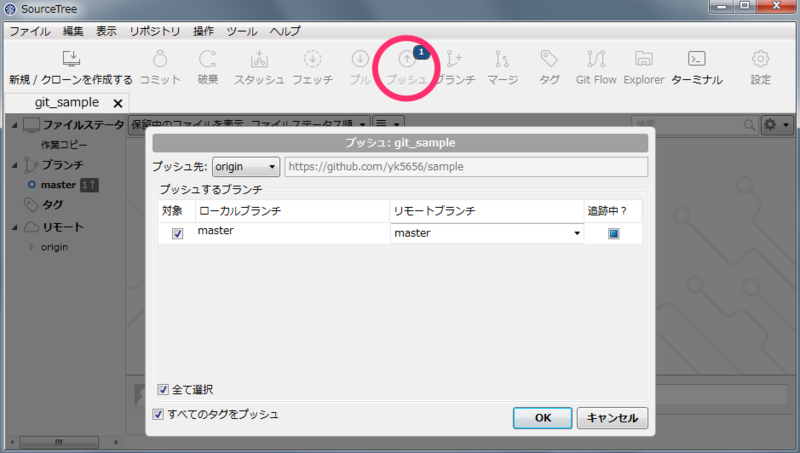Image resolution: width=800 pixels, height=453 pixels.
Task: Click the Cancel (キャンセル) button
Action: pos(612,418)
